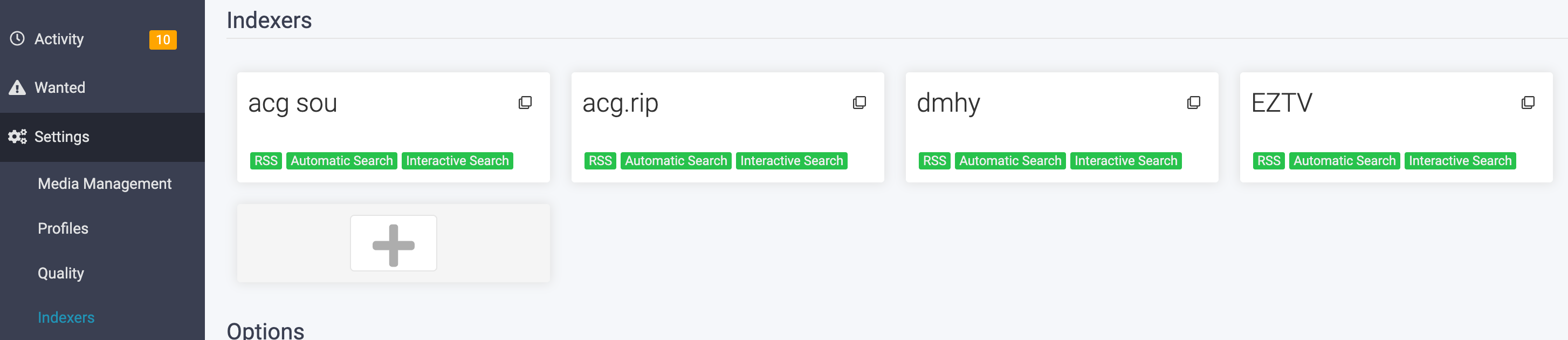Image resolution: width=1568 pixels, height=340 pixels.
Task: Clone the acg.rip indexer
Action: tap(859, 103)
